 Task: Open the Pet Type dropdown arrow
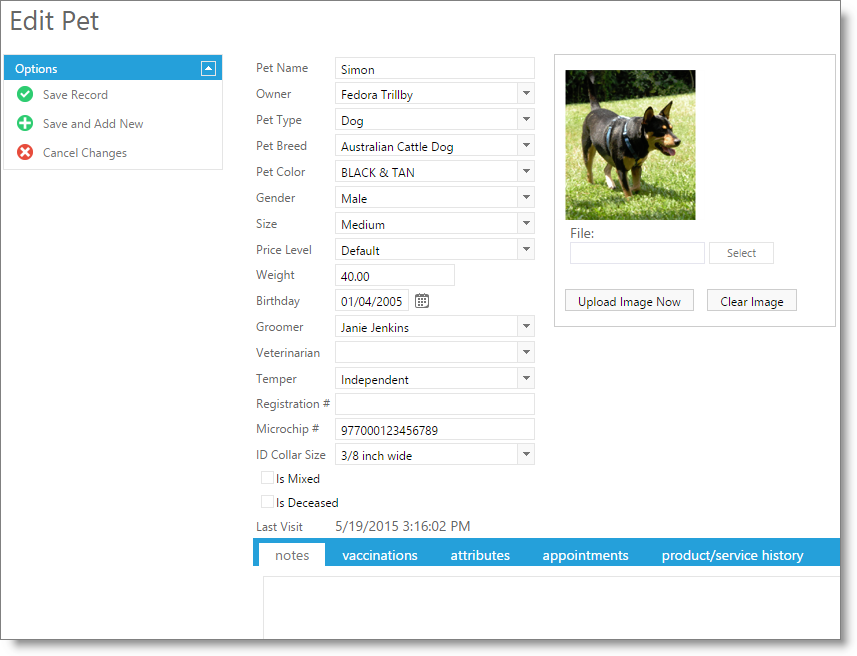tap(526, 119)
